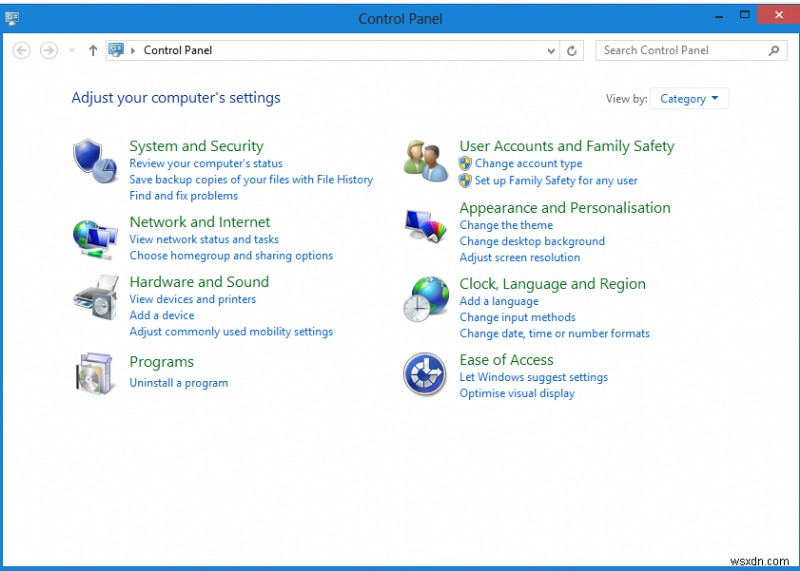Refresh the Control Panel view

tap(572, 51)
